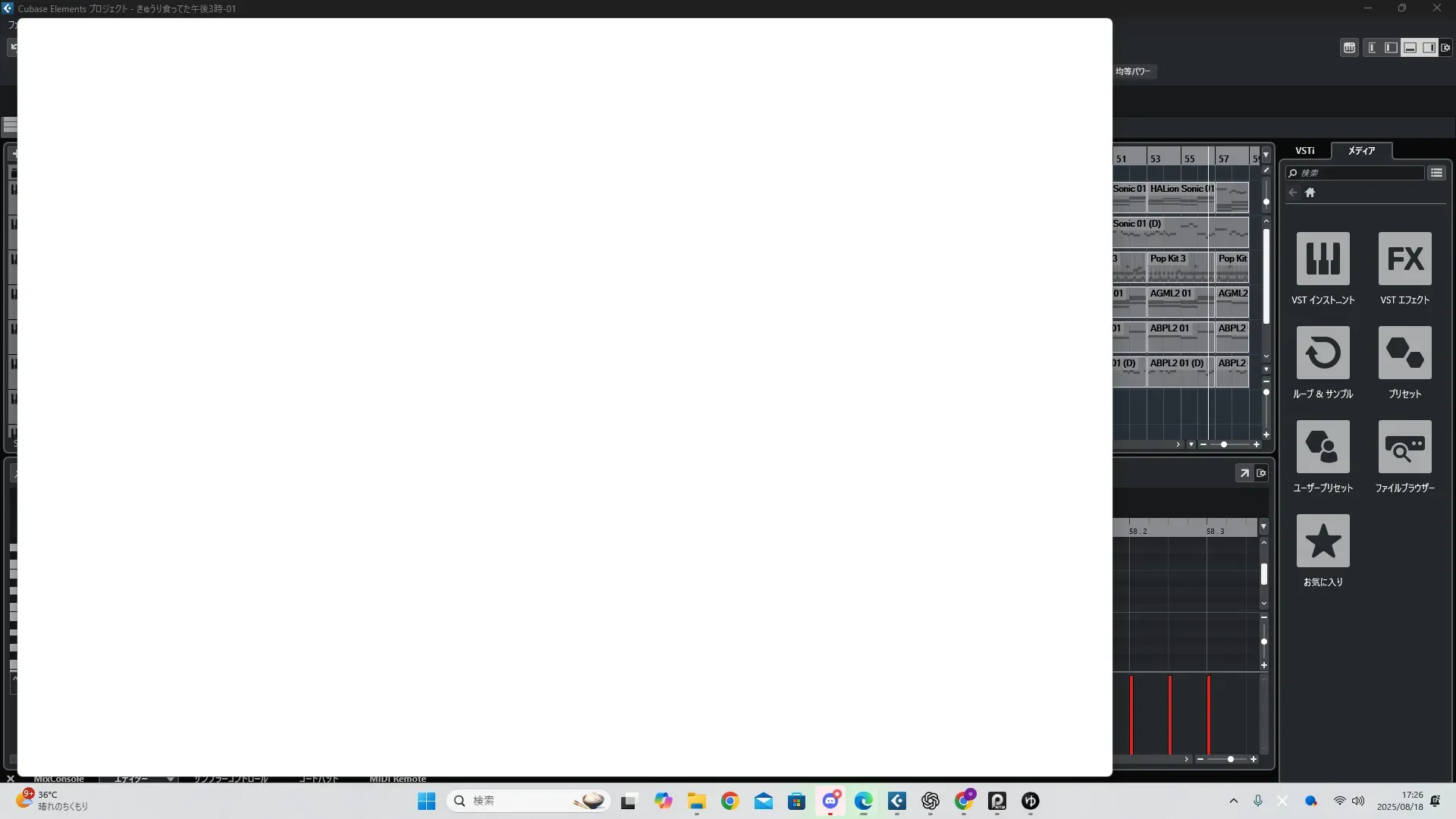Switch to the メディア tab
The height and width of the screenshot is (819, 1456).
click(x=1361, y=151)
